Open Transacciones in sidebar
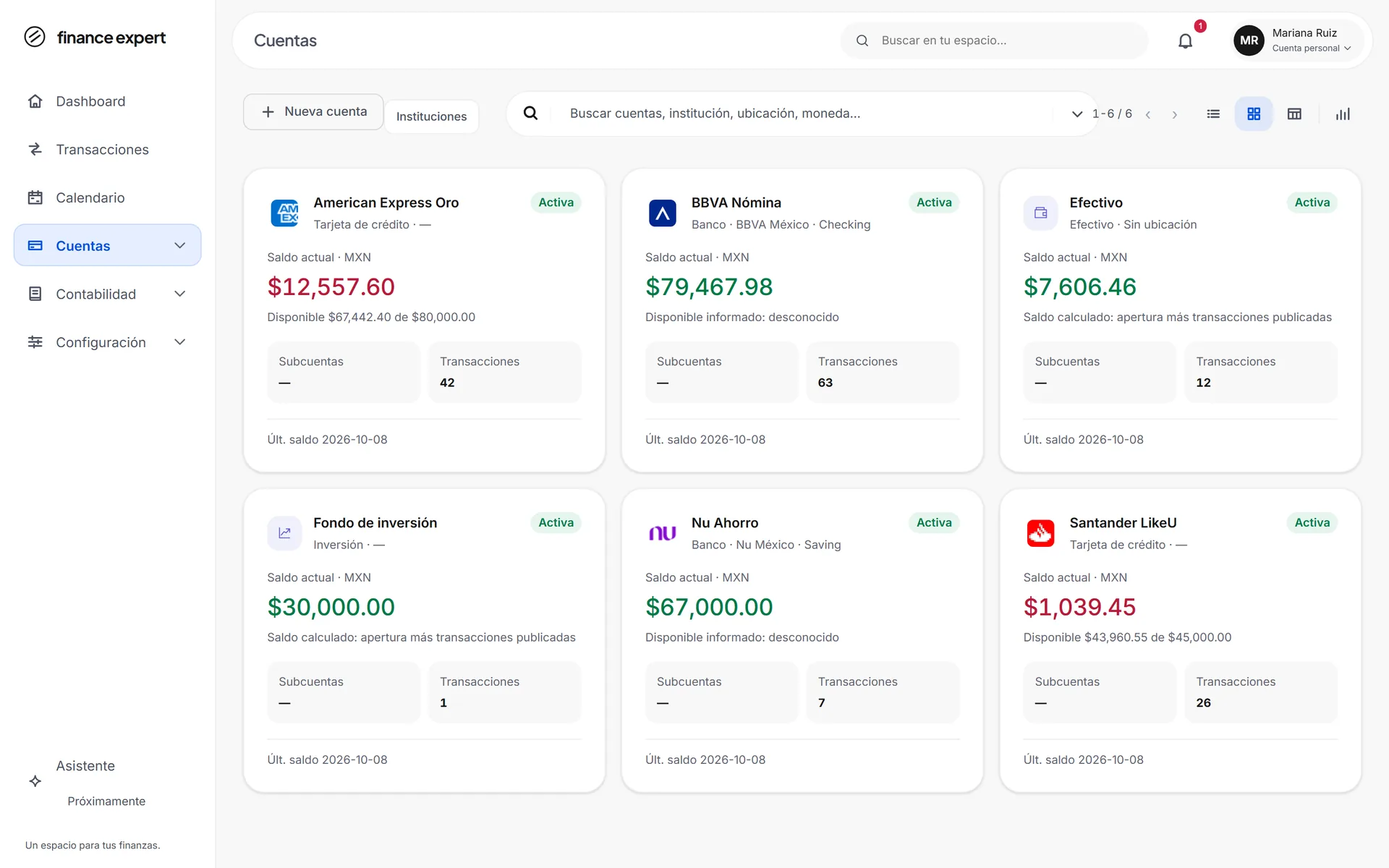 click(108, 149)
